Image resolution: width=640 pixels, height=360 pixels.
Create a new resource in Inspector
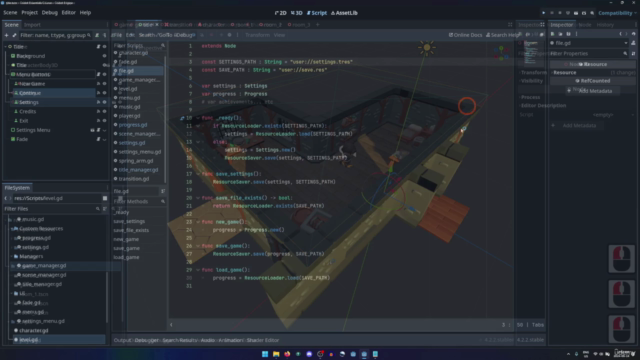click(x=553, y=34)
